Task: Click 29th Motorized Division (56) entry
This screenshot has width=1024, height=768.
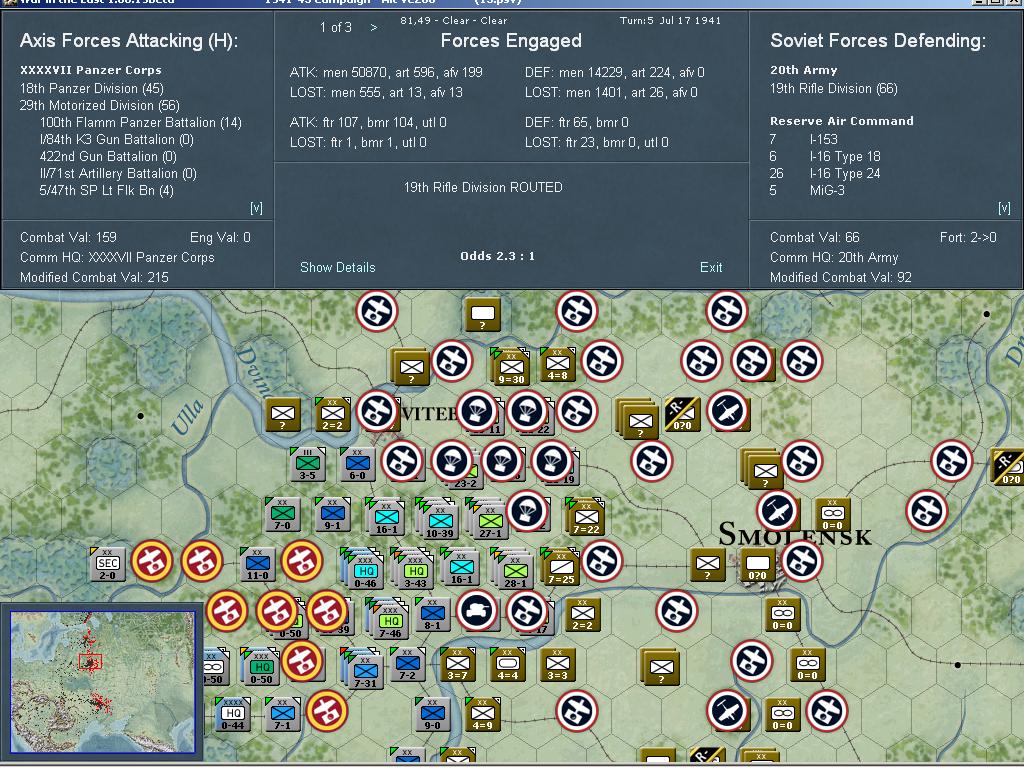Action: 99,105
